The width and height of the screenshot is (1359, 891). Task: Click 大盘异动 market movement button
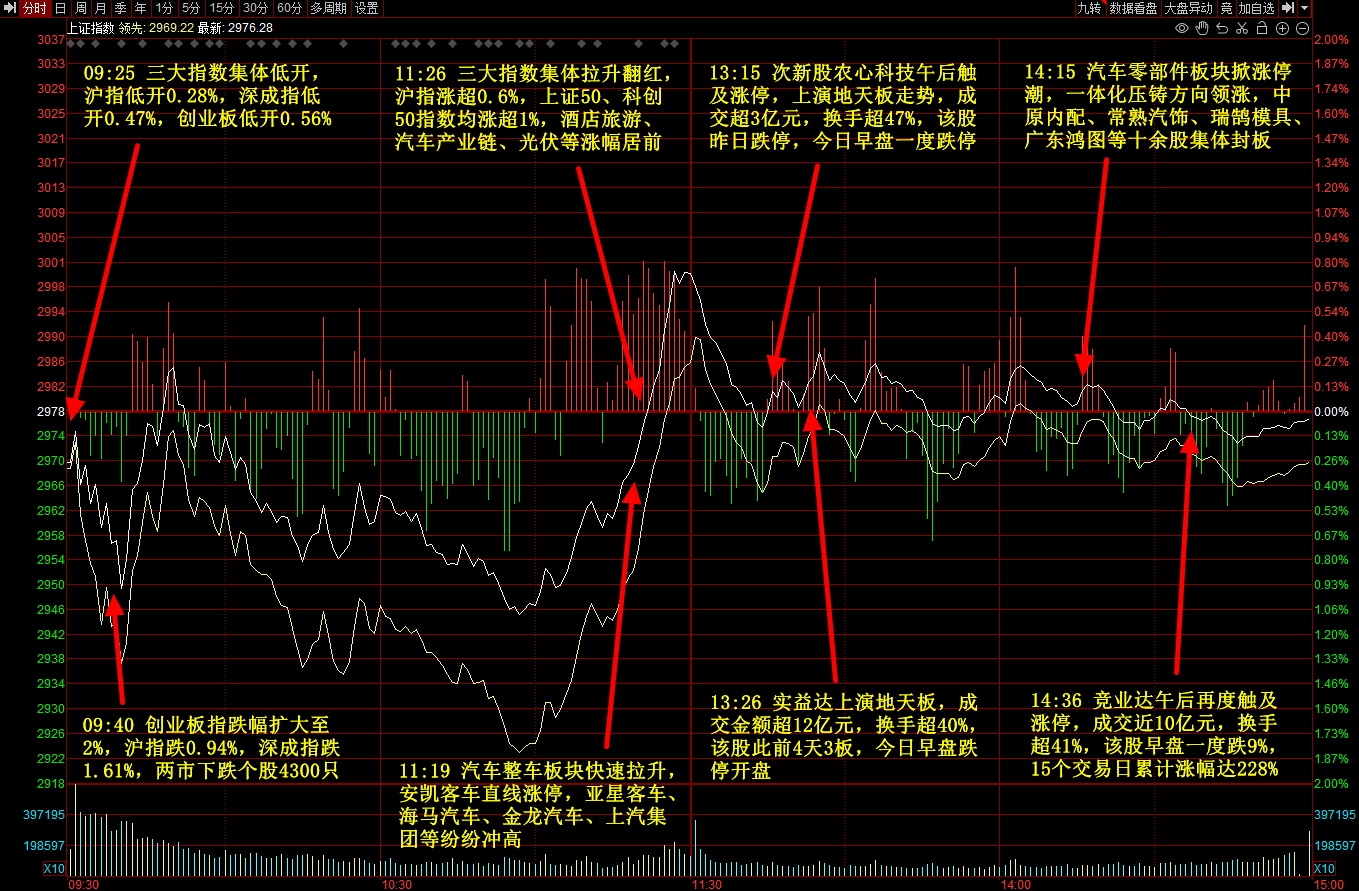[x=1188, y=8]
